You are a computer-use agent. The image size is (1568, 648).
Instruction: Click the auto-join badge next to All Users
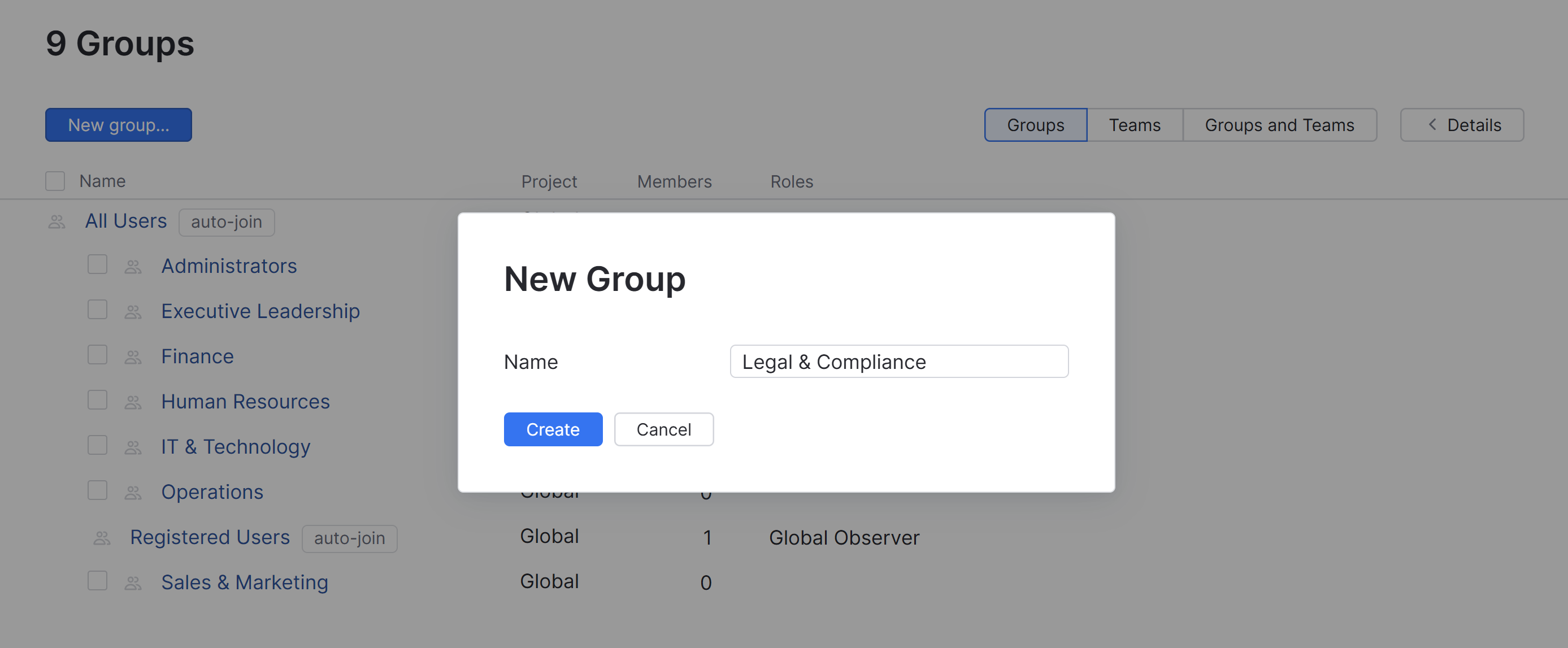[x=227, y=222]
